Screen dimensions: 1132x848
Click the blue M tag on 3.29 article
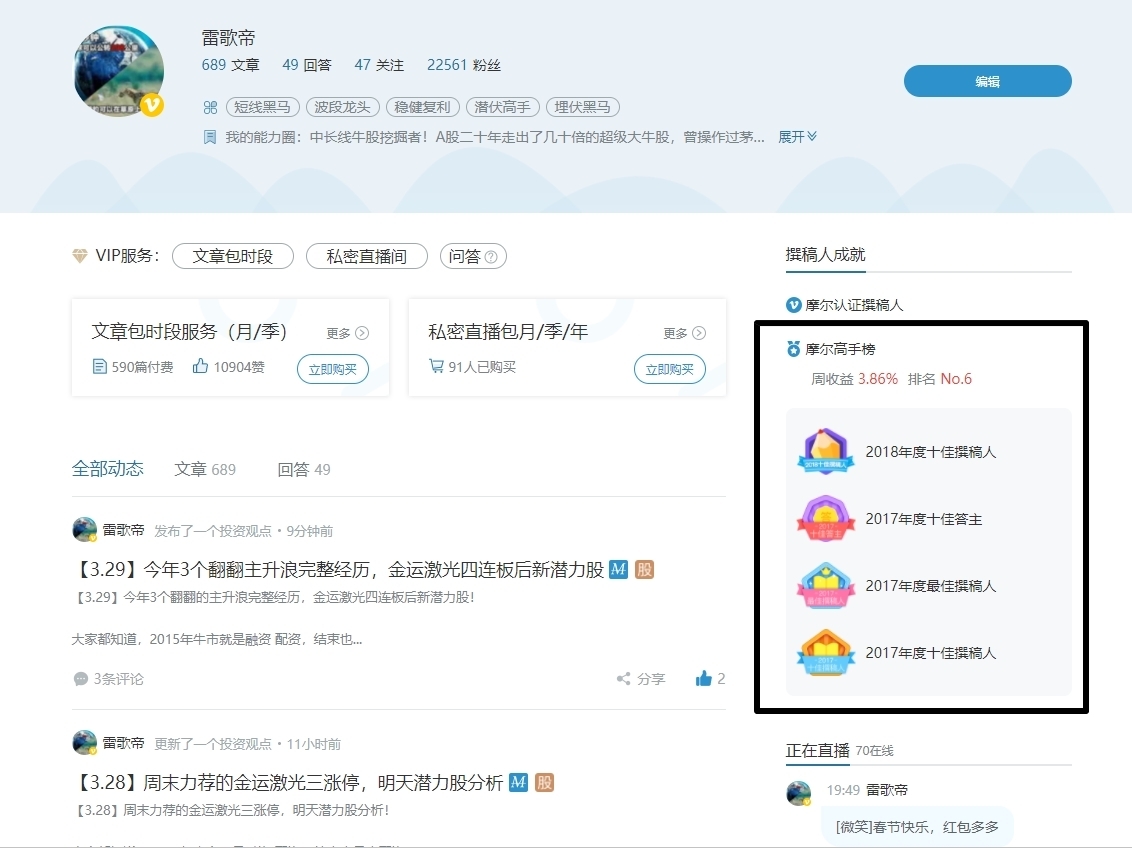pyautogui.click(x=618, y=569)
